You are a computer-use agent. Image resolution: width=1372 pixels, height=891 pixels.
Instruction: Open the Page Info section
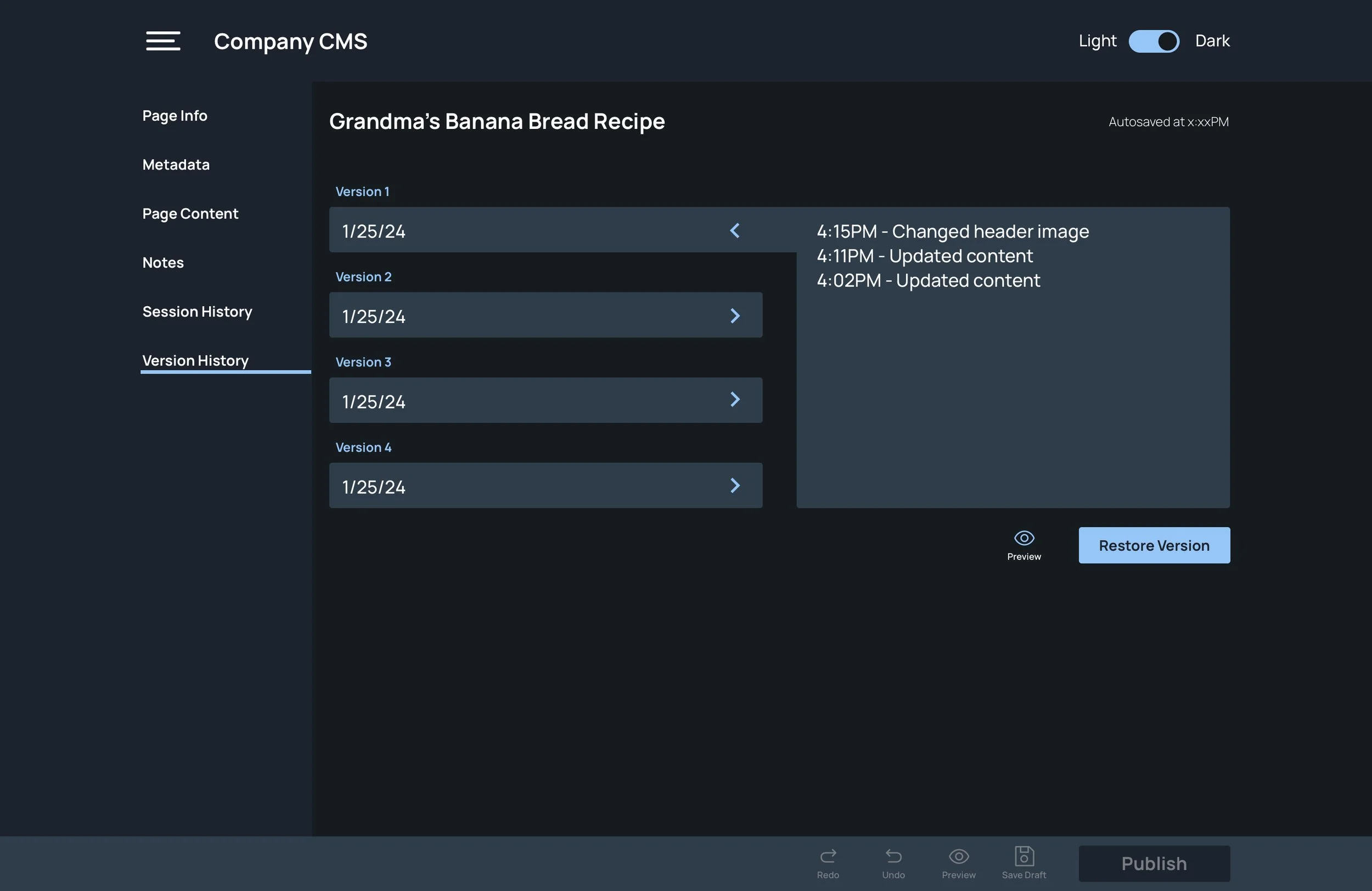[x=175, y=116]
